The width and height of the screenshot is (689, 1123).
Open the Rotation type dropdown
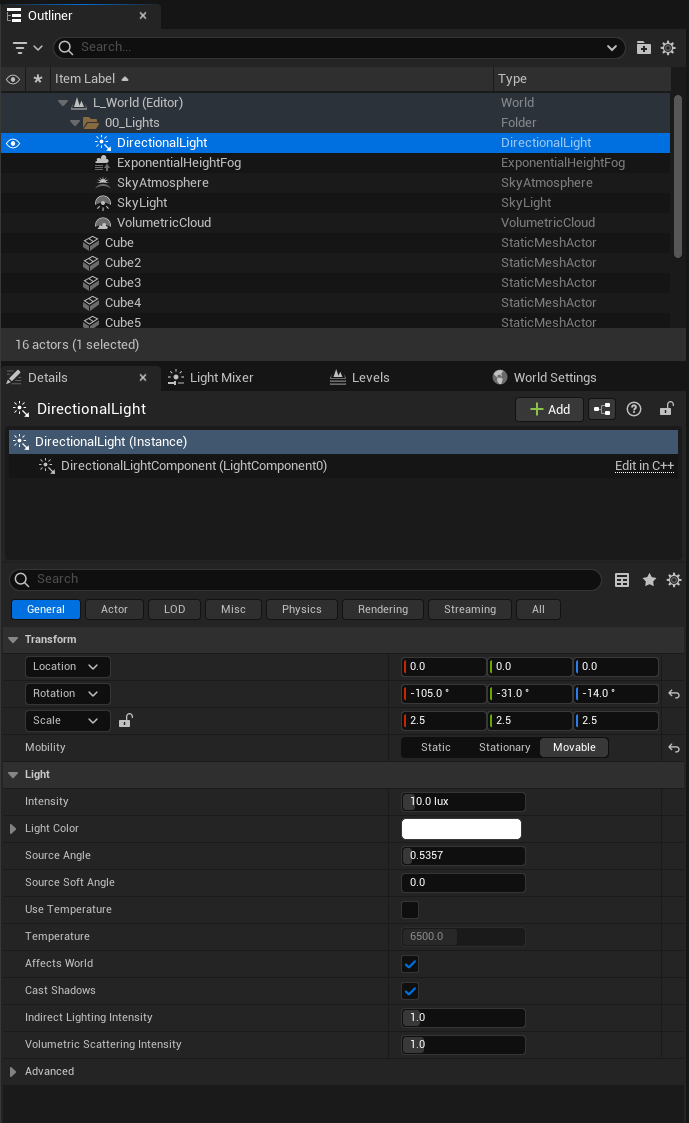(x=67, y=693)
